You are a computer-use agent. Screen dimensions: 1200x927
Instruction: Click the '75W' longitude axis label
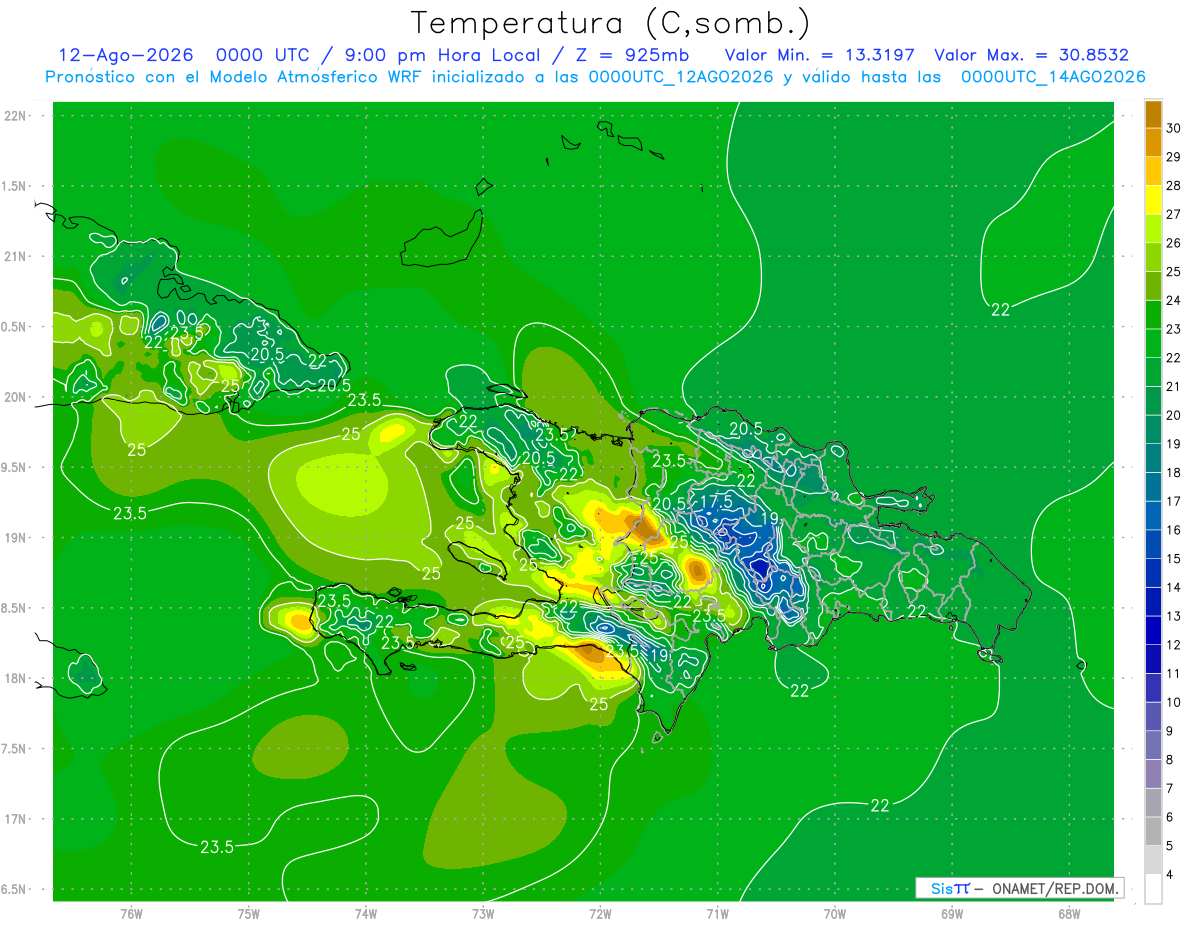click(x=249, y=913)
